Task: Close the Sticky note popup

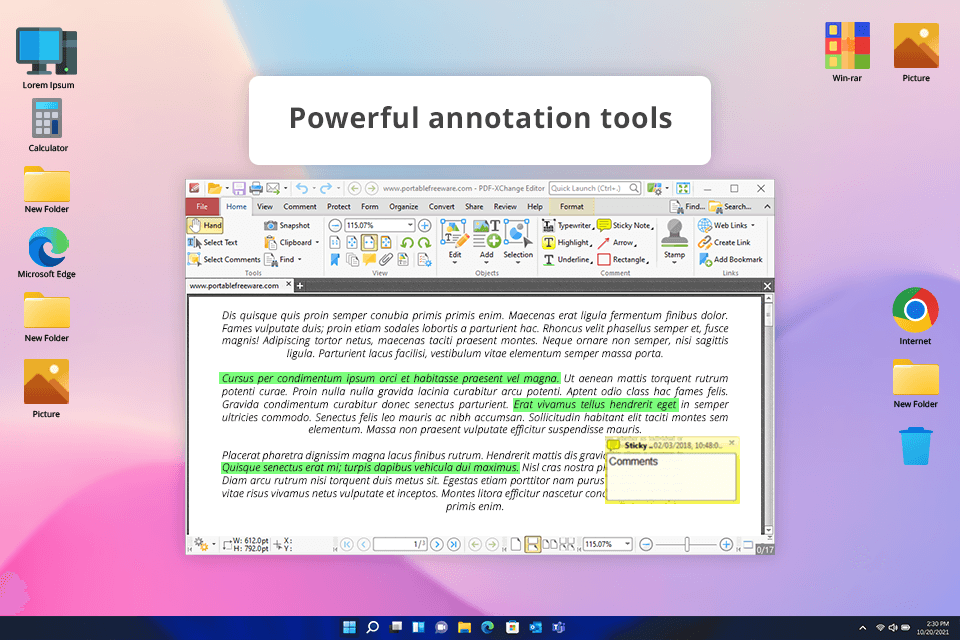Action: click(x=732, y=443)
